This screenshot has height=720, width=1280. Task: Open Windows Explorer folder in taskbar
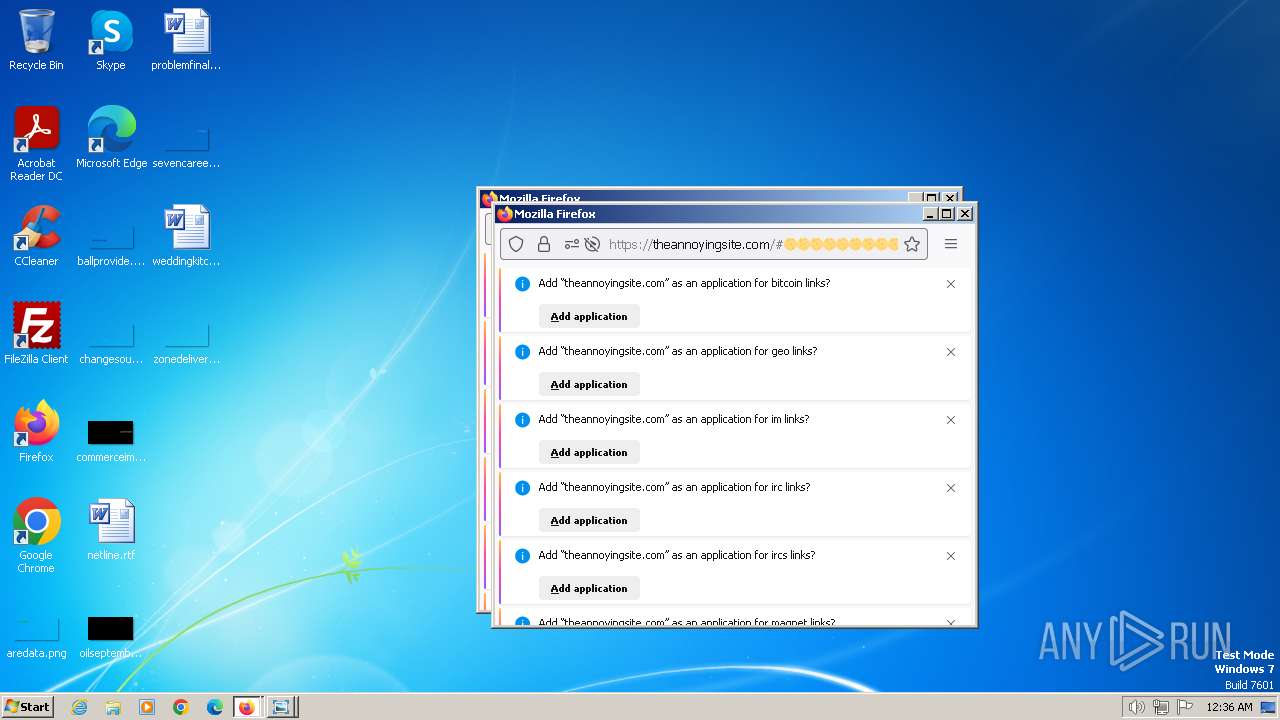(x=113, y=707)
